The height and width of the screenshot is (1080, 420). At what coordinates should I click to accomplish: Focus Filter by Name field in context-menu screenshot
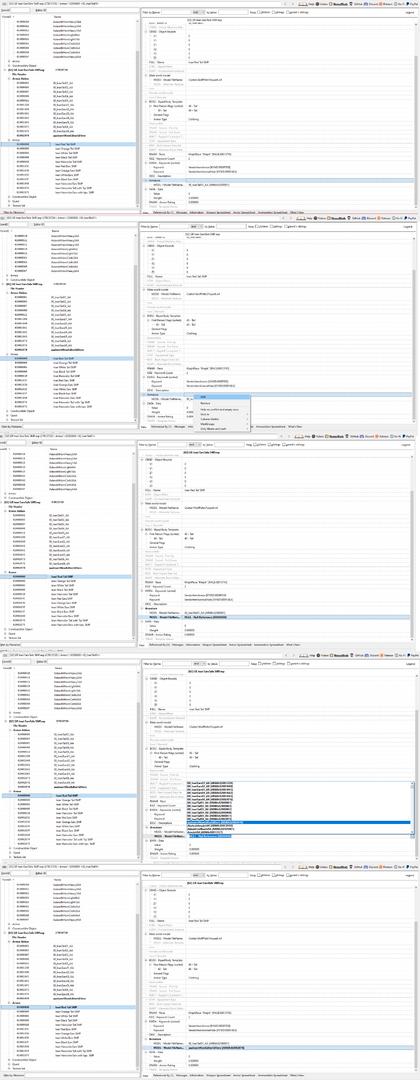pyautogui.click(x=174, y=227)
